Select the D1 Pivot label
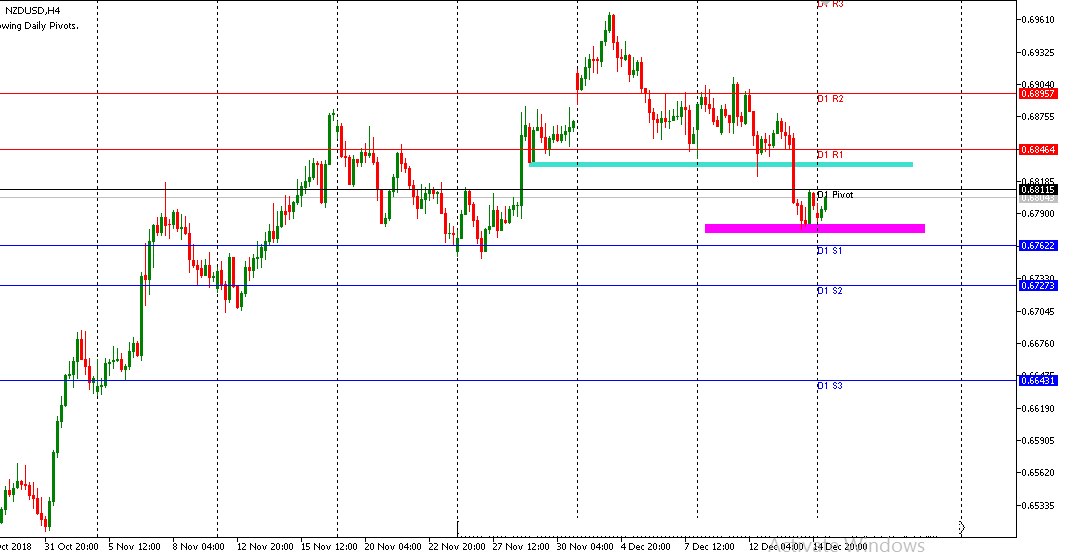Image resolution: width=1065 pixels, height=555 pixels. point(835,195)
